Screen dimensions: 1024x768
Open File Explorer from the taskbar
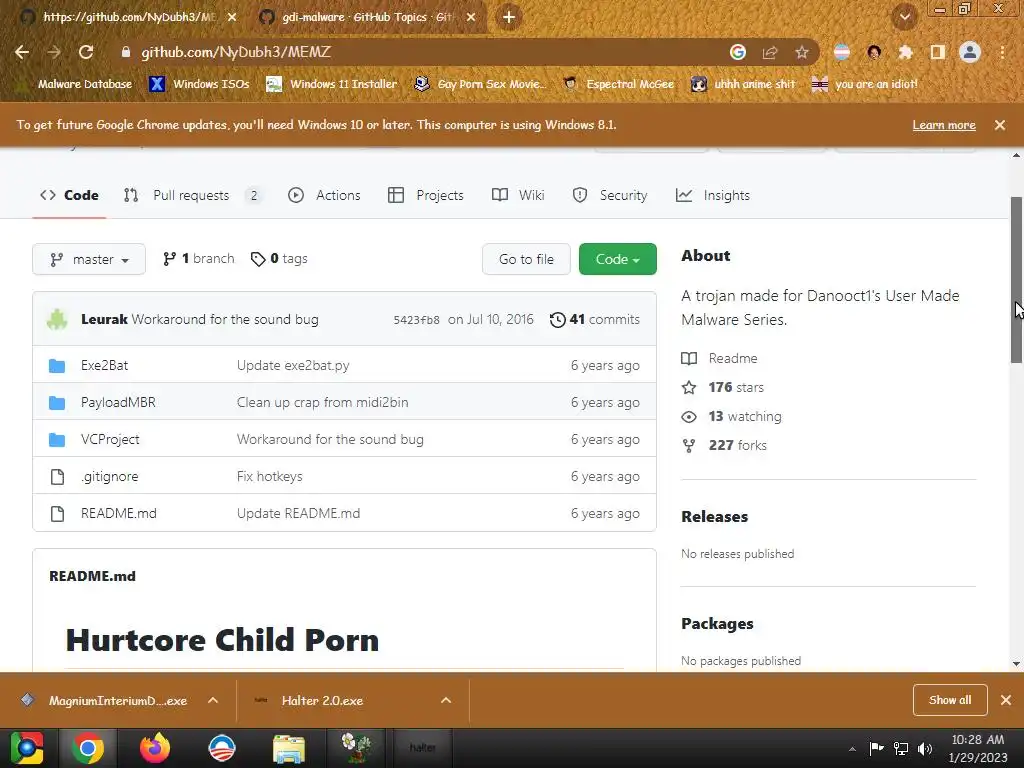click(x=289, y=748)
